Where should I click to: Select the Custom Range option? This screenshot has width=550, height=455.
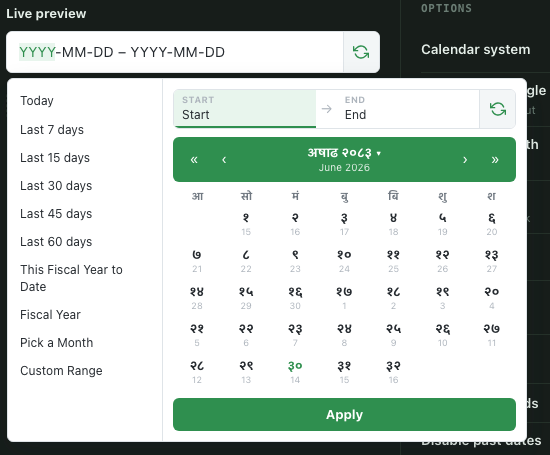61,371
